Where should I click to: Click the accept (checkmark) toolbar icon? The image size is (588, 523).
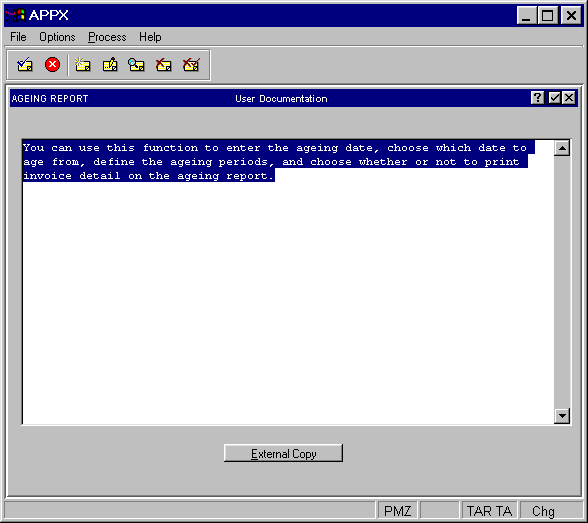[x=25, y=65]
